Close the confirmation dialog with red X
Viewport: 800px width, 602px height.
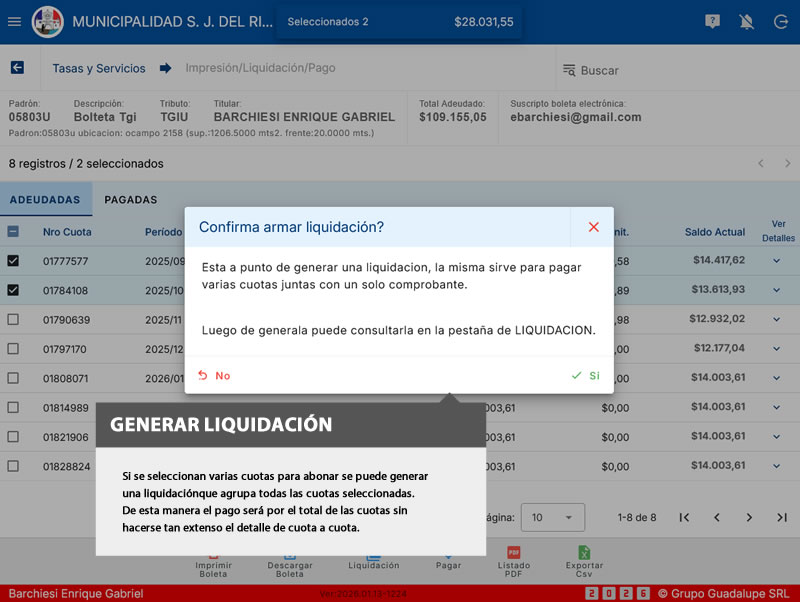coord(593,227)
